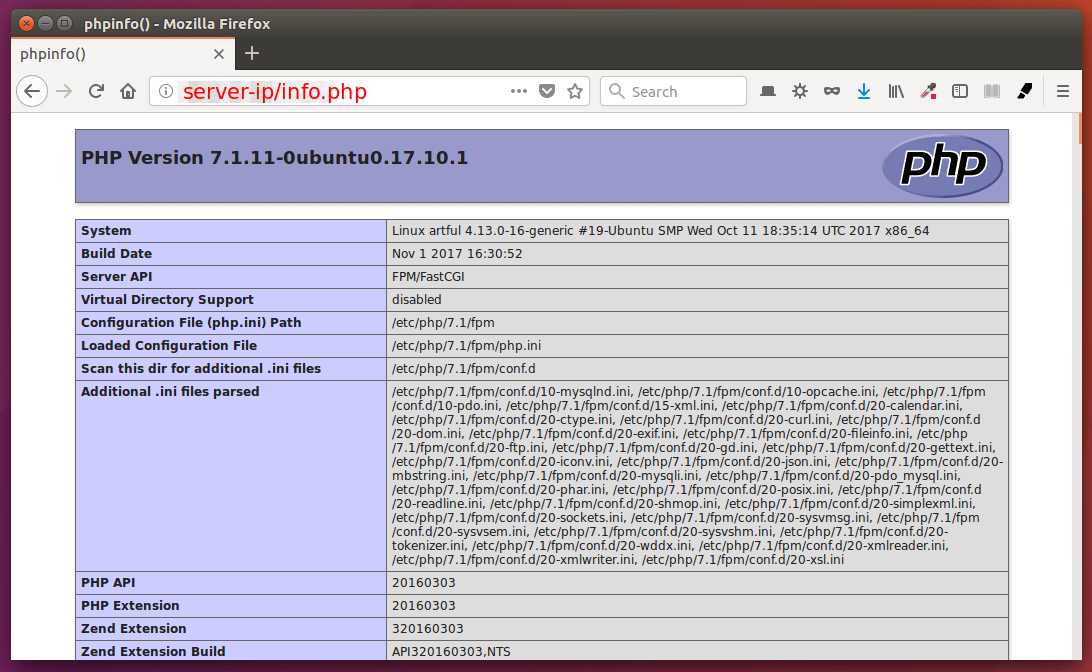Image resolution: width=1092 pixels, height=672 pixels.
Task: Open the Library view icon
Action: (x=896, y=92)
